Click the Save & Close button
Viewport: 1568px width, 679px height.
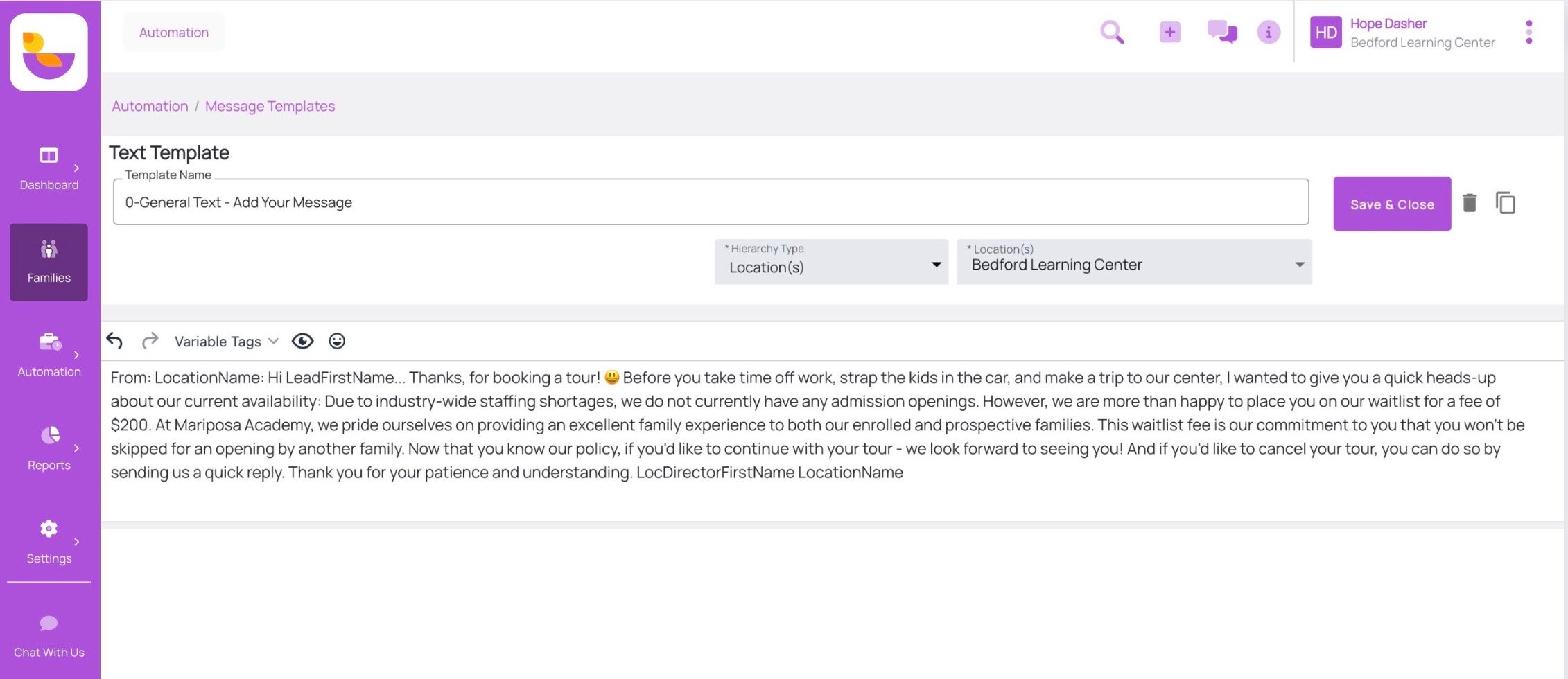(x=1391, y=204)
